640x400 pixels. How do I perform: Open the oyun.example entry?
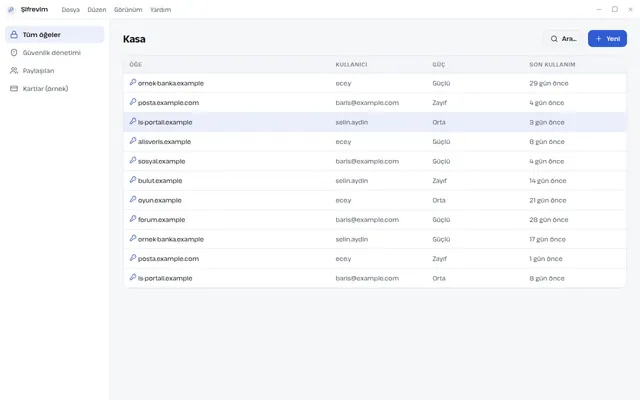pos(375,200)
